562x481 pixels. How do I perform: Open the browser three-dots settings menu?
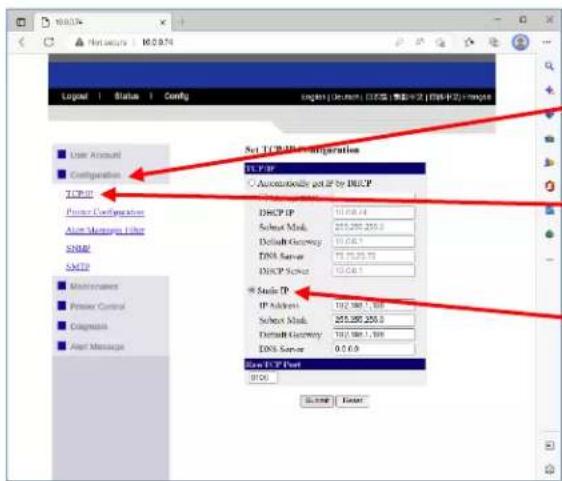tap(547, 42)
